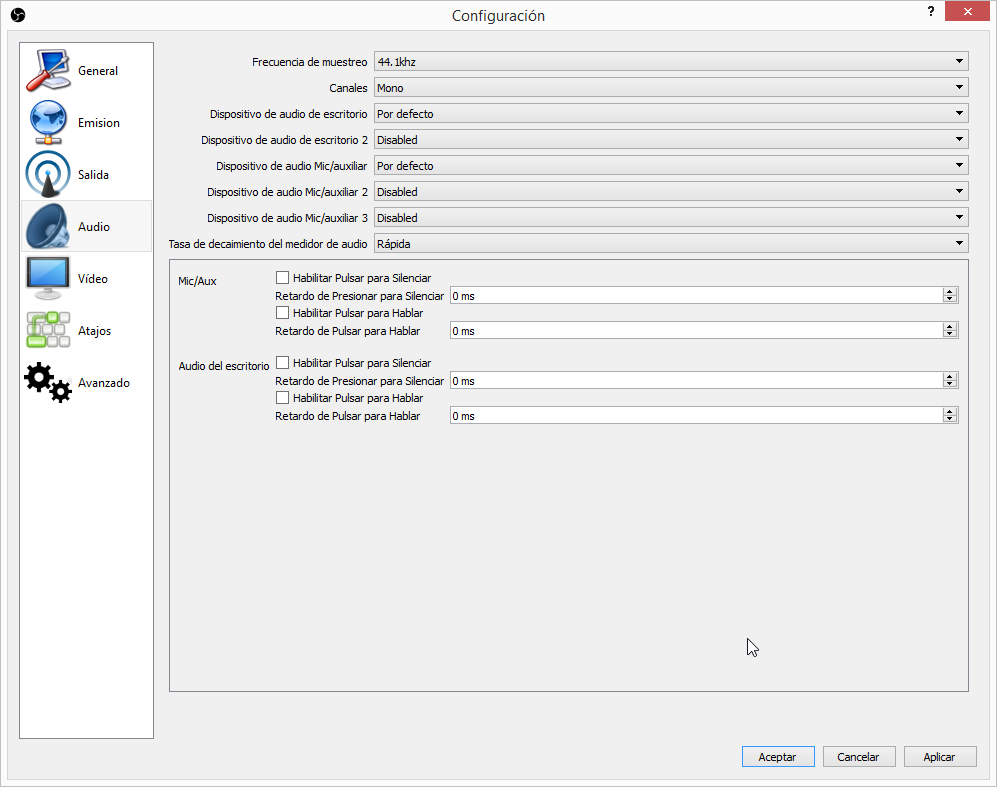Close the Configuración window
Viewport: 997px width, 787px height.
click(x=967, y=11)
